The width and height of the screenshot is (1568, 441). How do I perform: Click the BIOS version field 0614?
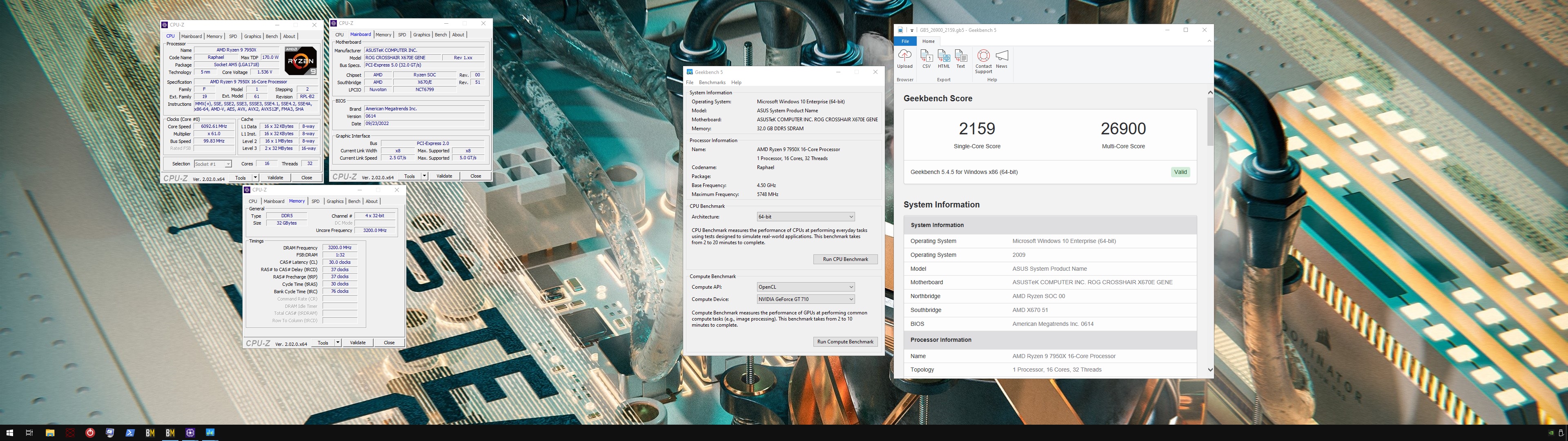424,116
